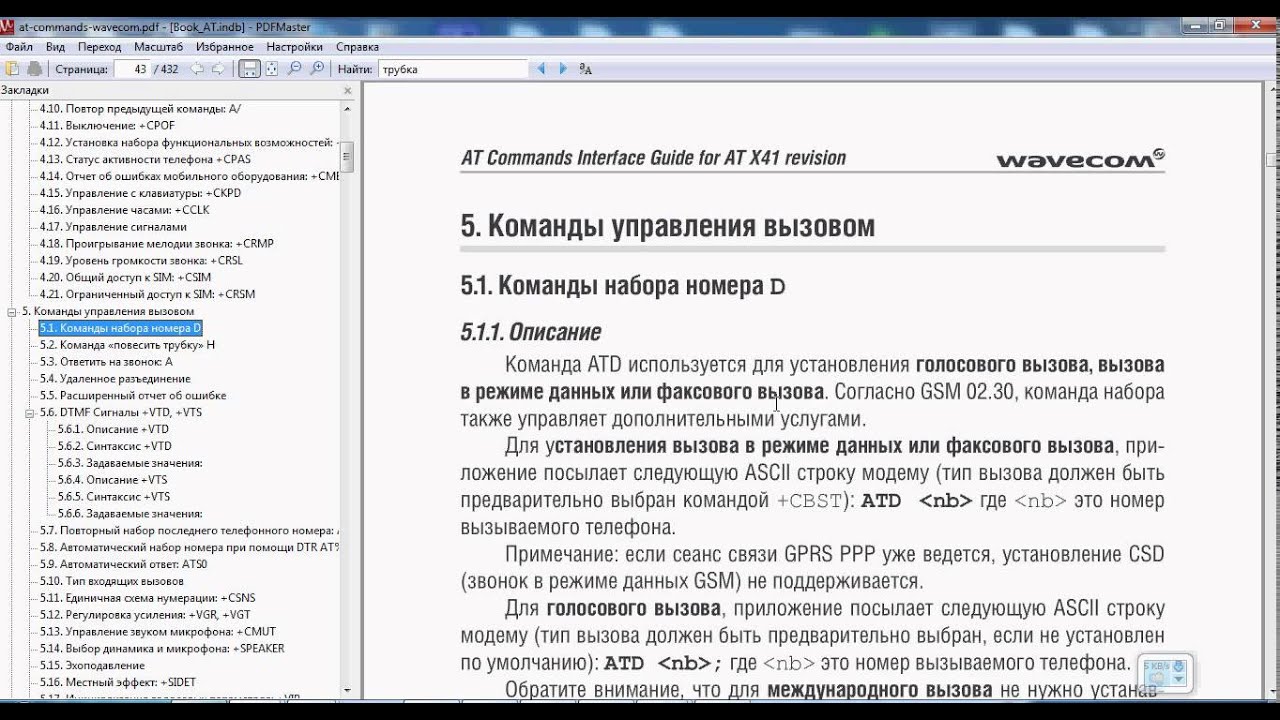Viewport: 1280px width, 720px height.
Task: Select facing pages layout icon
Action: pyautogui.click(x=272, y=69)
